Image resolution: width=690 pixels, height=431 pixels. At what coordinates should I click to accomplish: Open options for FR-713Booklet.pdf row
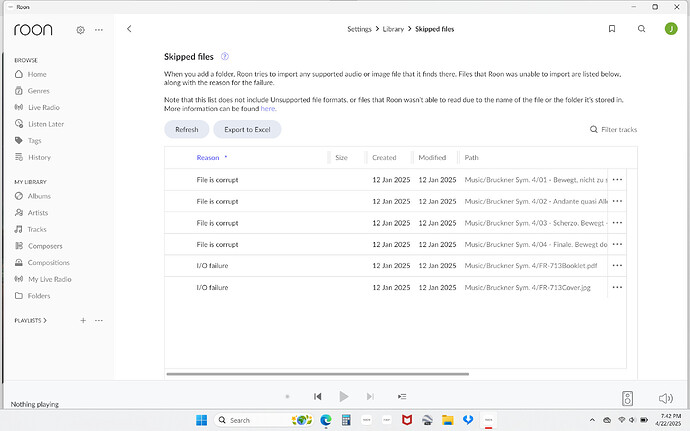pos(617,265)
